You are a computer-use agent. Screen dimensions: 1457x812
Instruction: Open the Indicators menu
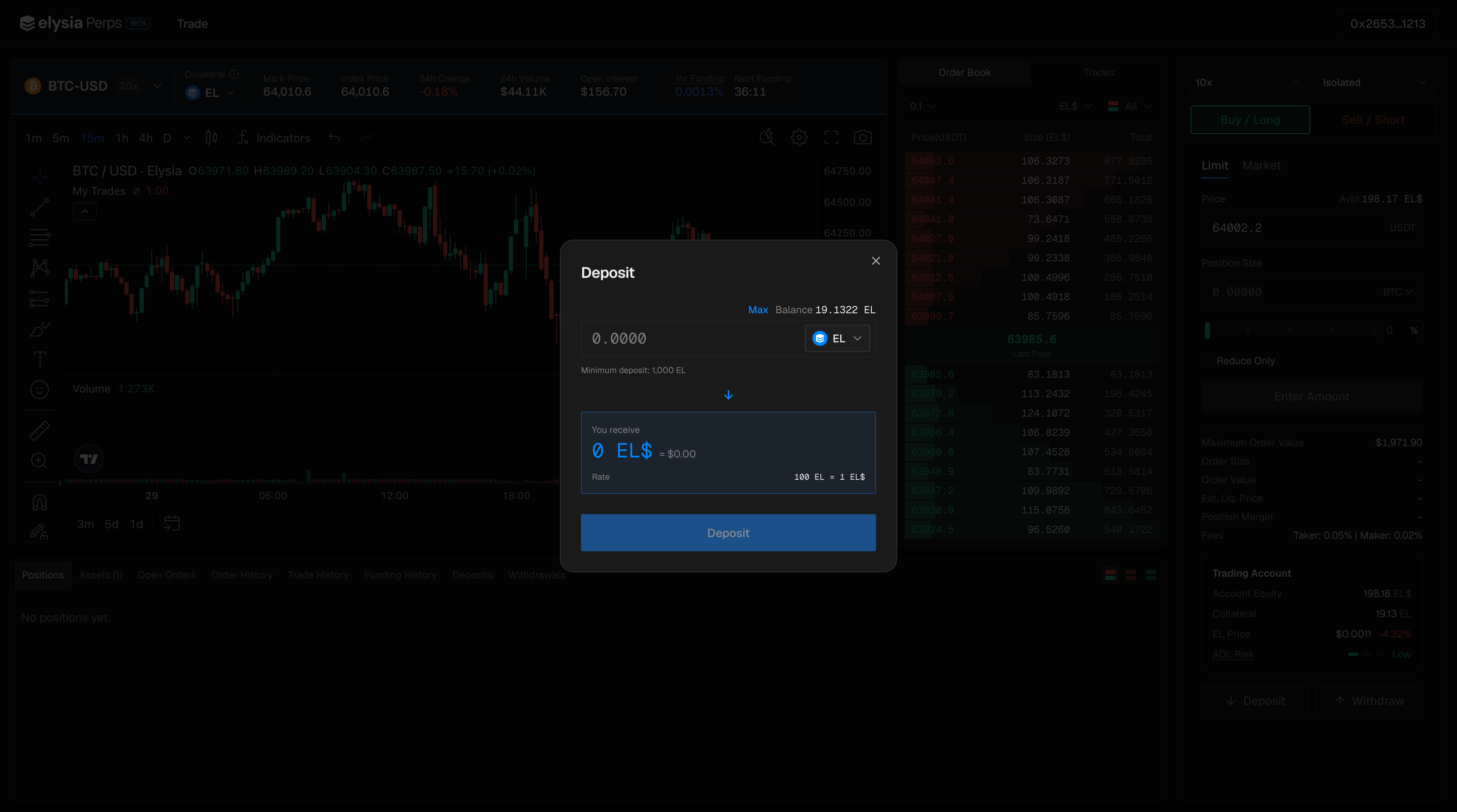[274, 138]
